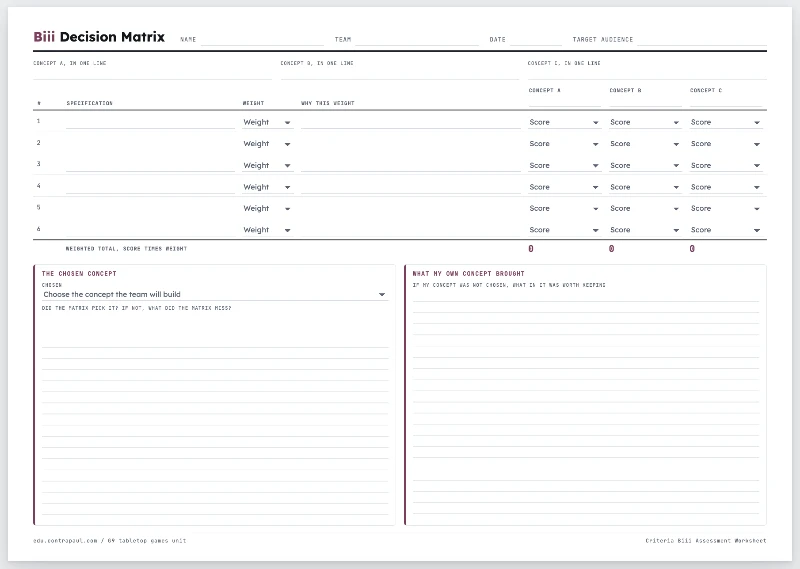Image resolution: width=800 pixels, height=569 pixels.
Task: Click the Concept C one-line description field
Action: tap(647, 73)
